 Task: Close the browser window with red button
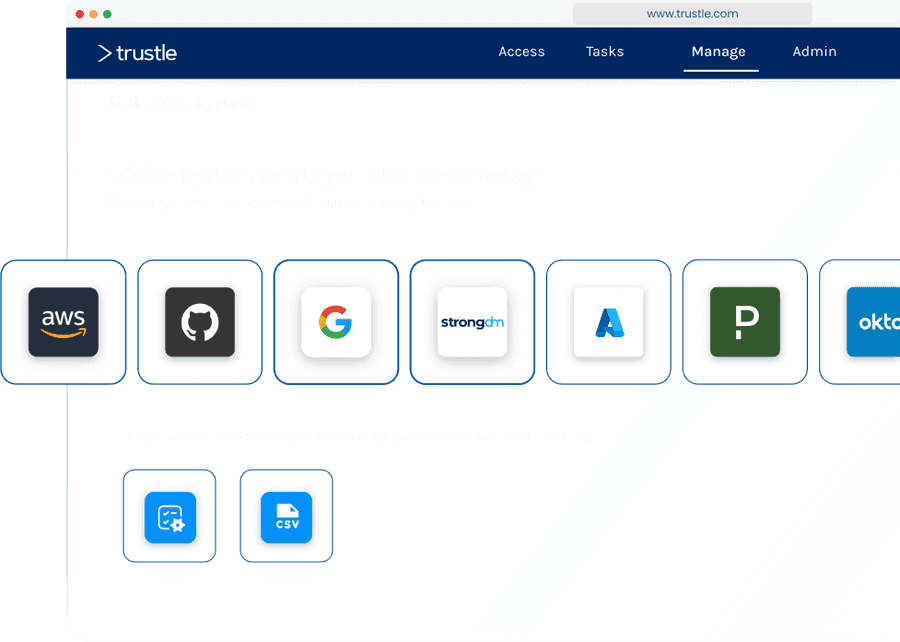(80, 14)
